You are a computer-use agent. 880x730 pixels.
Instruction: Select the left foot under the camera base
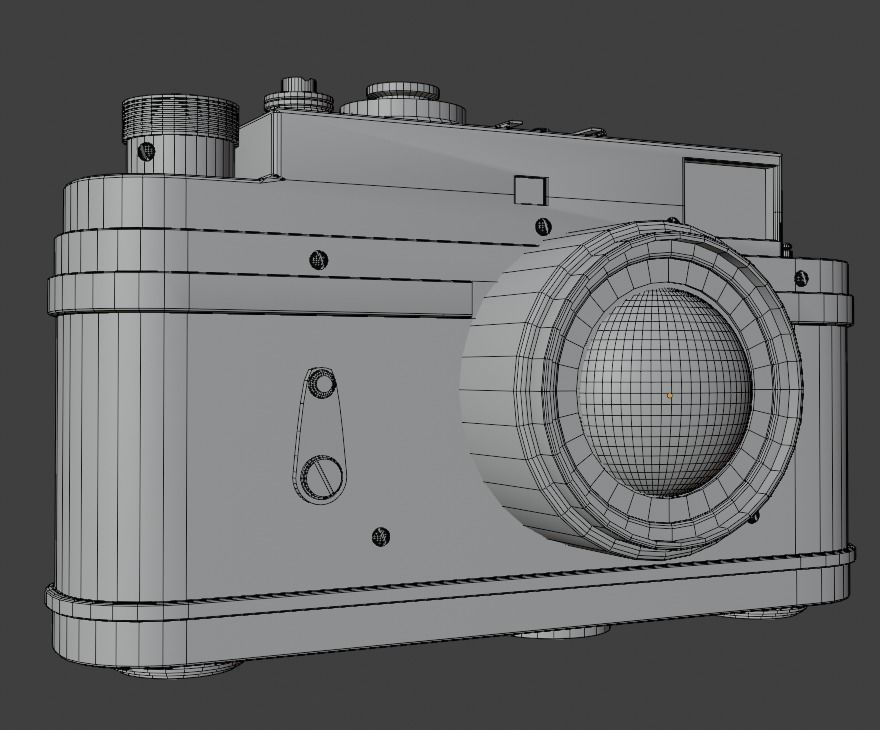[x=178, y=668]
